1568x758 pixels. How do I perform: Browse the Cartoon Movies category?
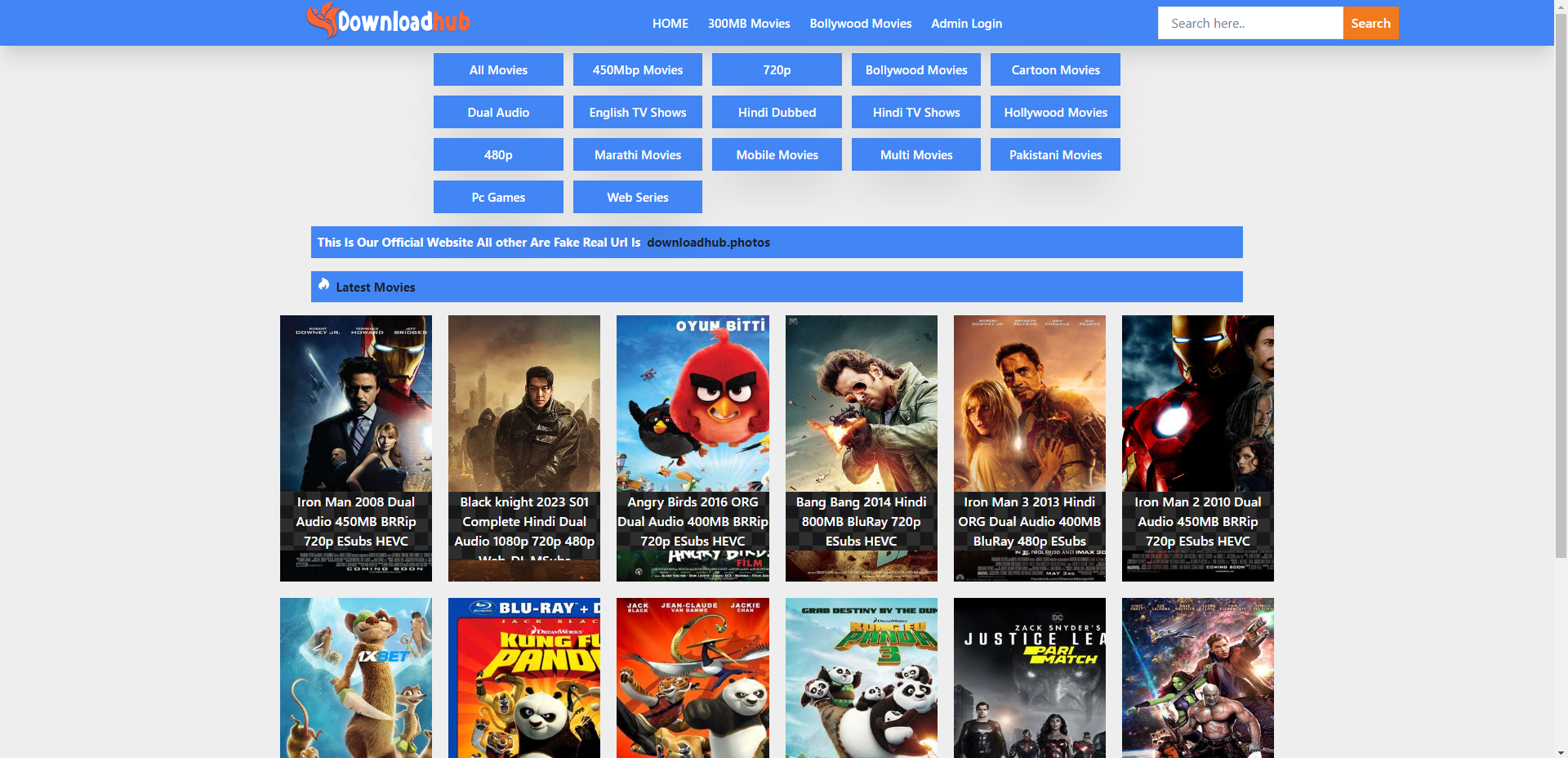1055,69
